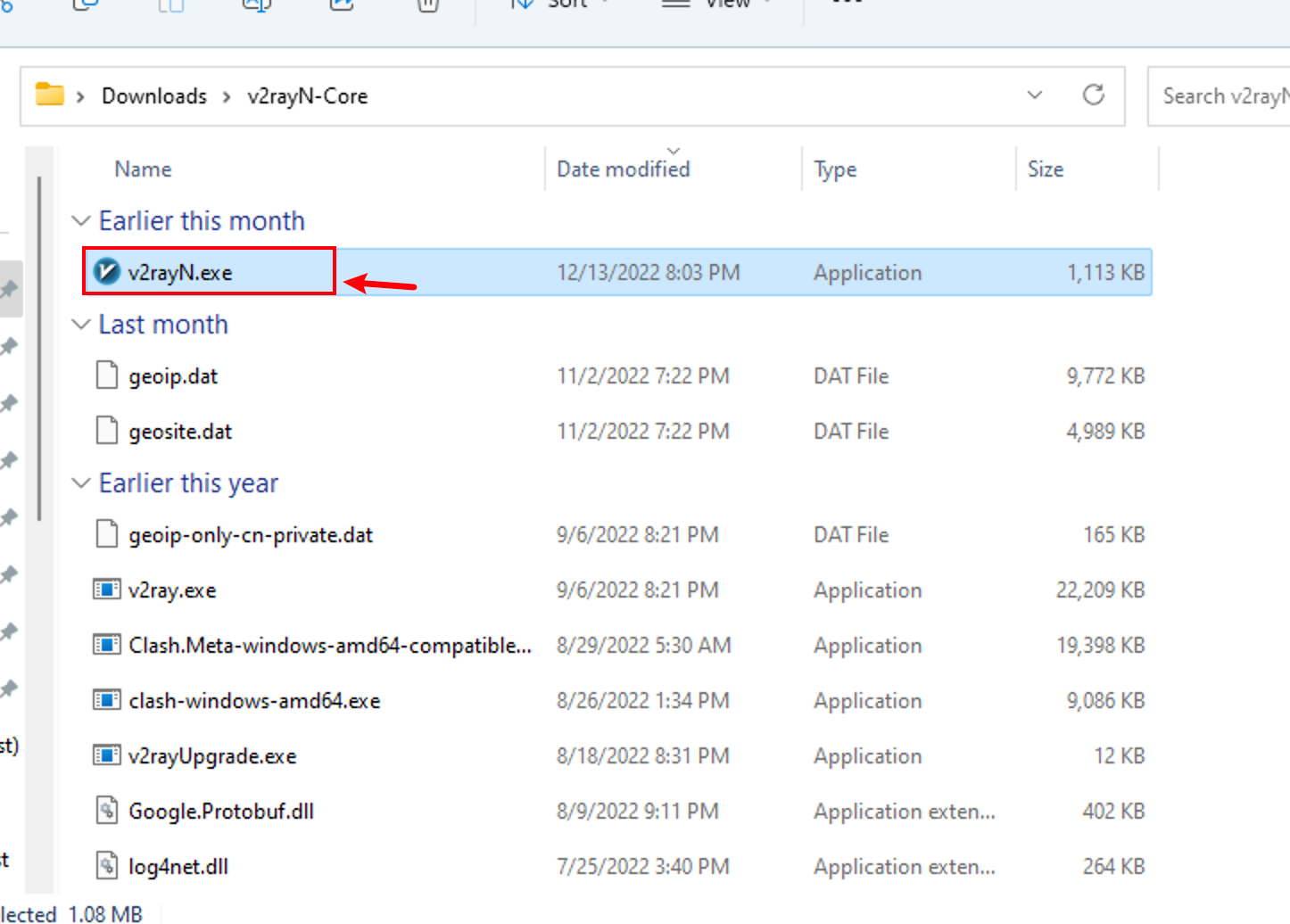Collapse the Earlier this year group

point(81,483)
